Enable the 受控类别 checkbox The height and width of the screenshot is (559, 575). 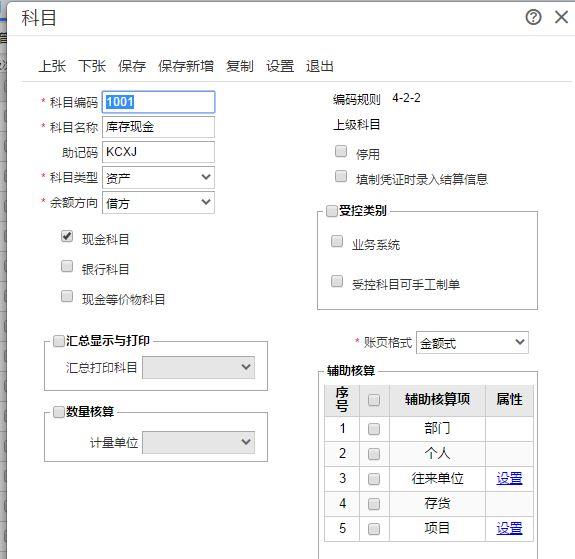coord(332,211)
